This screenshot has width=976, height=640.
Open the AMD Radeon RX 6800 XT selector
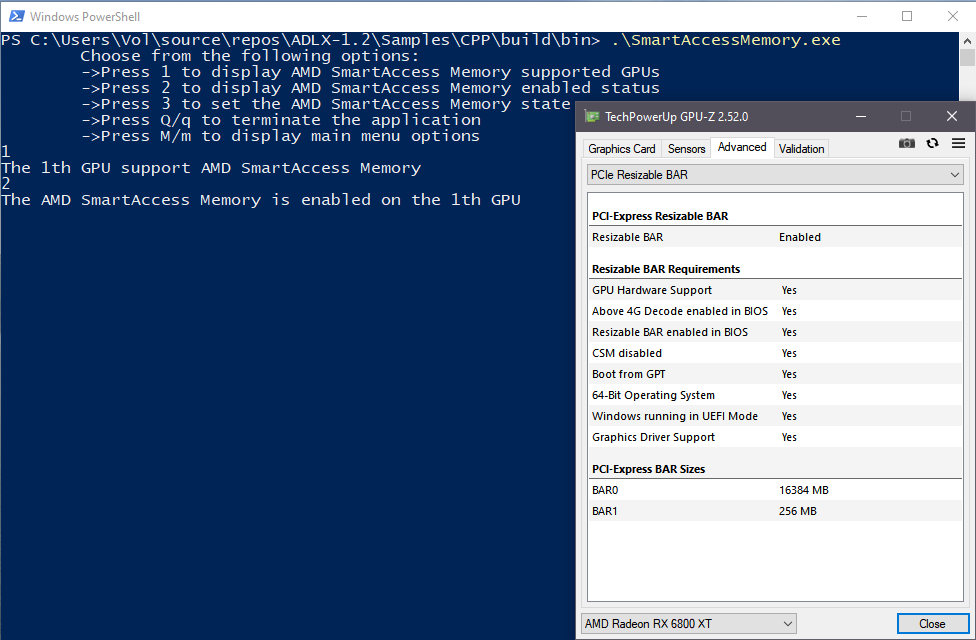click(x=688, y=623)
